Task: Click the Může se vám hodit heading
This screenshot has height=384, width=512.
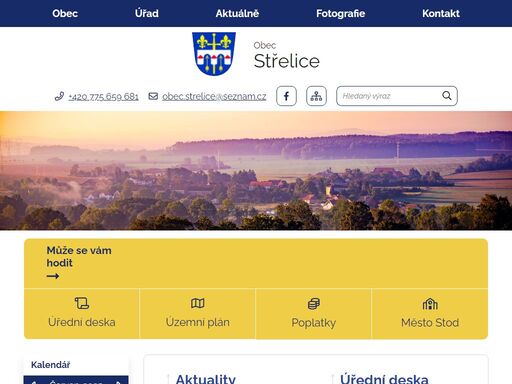Action: (x=79, y=256)
